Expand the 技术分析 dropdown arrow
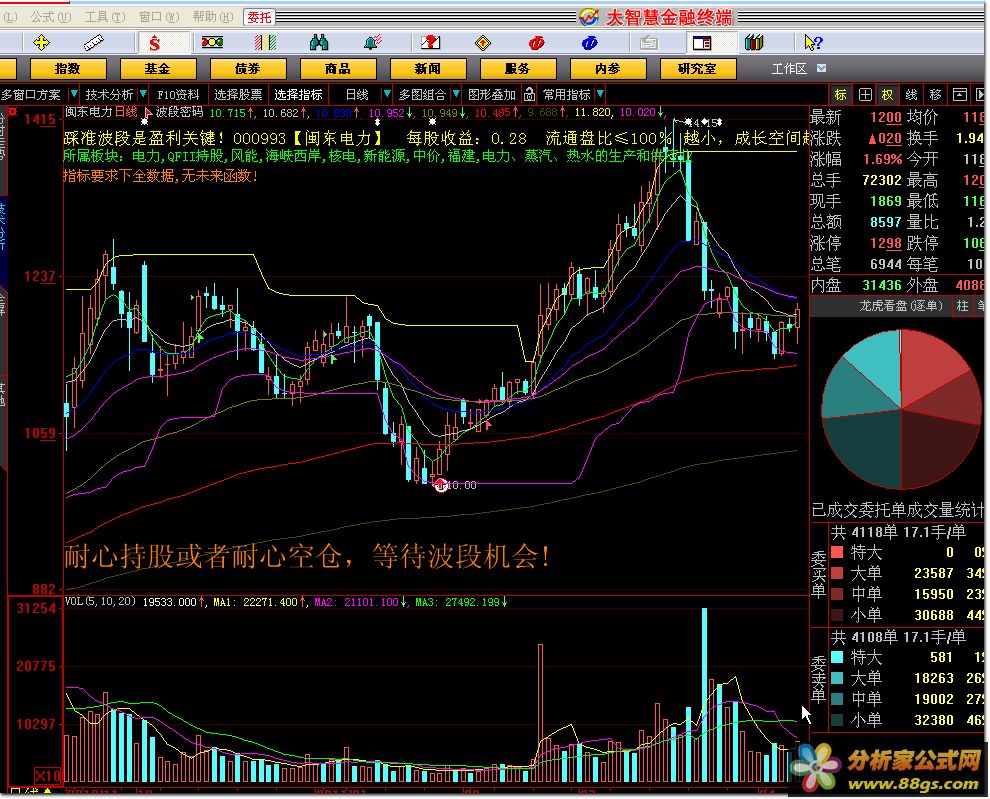990x799 pixels. [143, 94]
